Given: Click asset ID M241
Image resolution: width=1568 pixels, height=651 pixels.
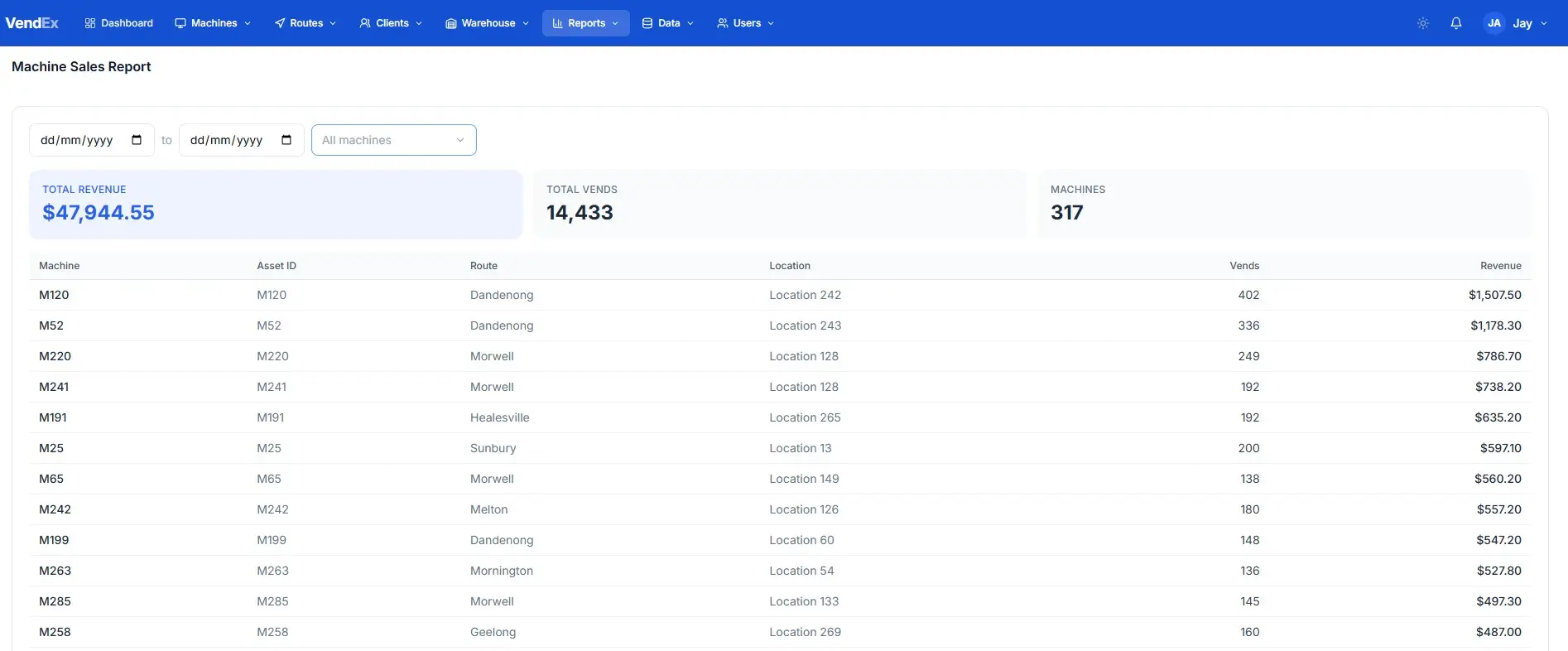Looking at the screenshot, I should pos(272,387).
